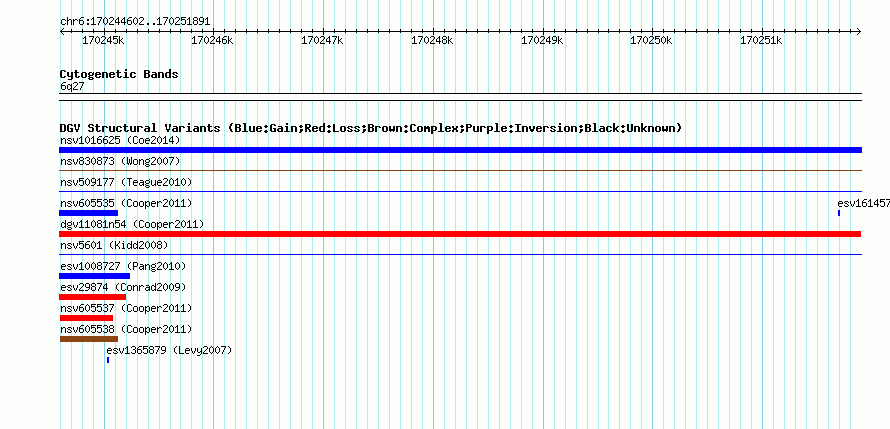Click the right arrowhead of the ruler
Image resolution: width=890 pixels, height=429 pixels.
[859, 32]
